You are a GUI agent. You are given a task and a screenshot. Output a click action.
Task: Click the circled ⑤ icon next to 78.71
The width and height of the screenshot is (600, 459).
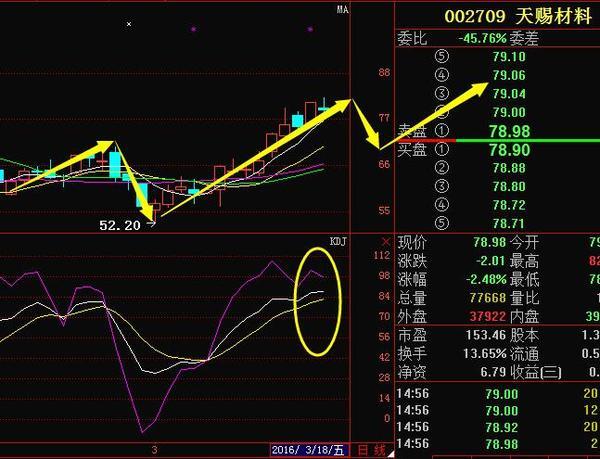pyautogui.click(x=442, y=223)
